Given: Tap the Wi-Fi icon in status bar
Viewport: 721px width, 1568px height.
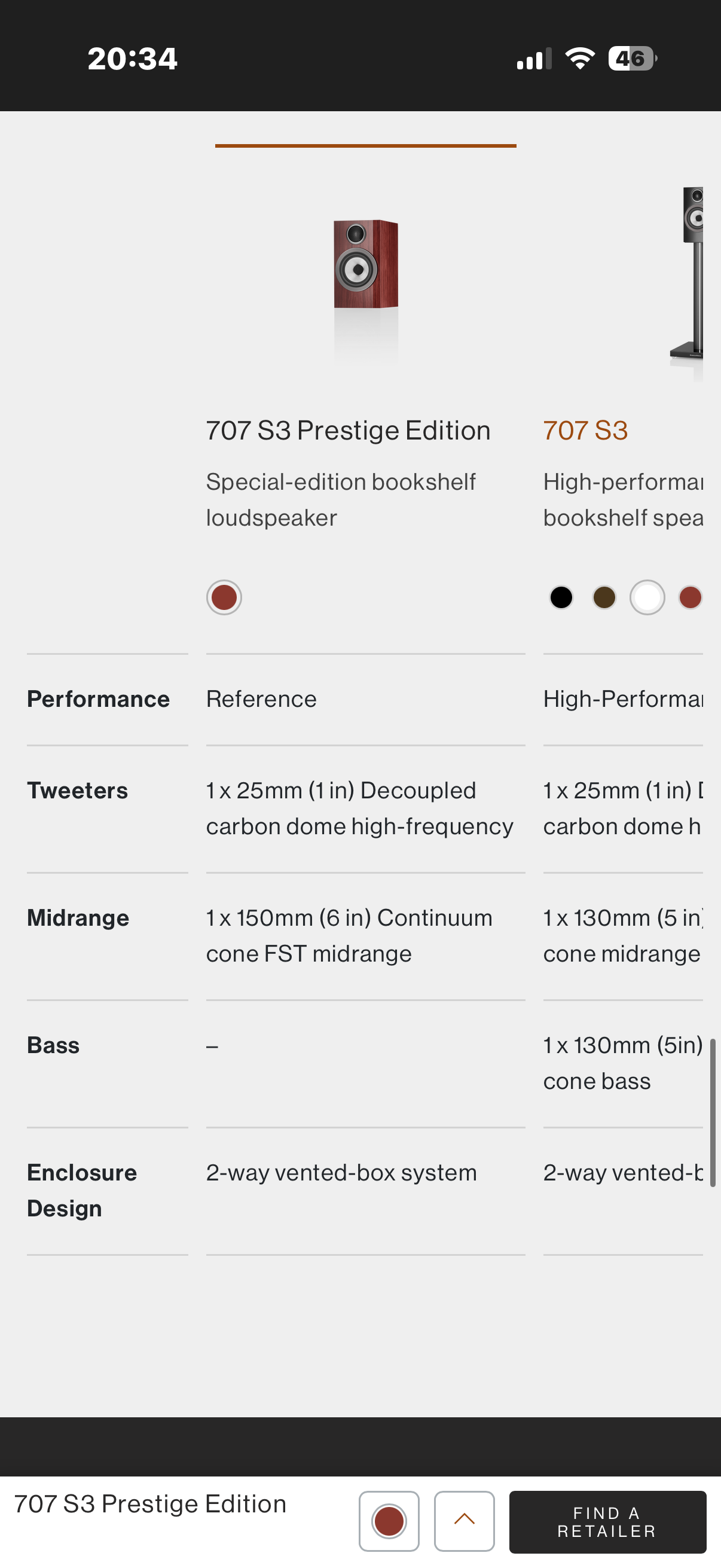Looking at the screenshot, I should tap(580, 59).
